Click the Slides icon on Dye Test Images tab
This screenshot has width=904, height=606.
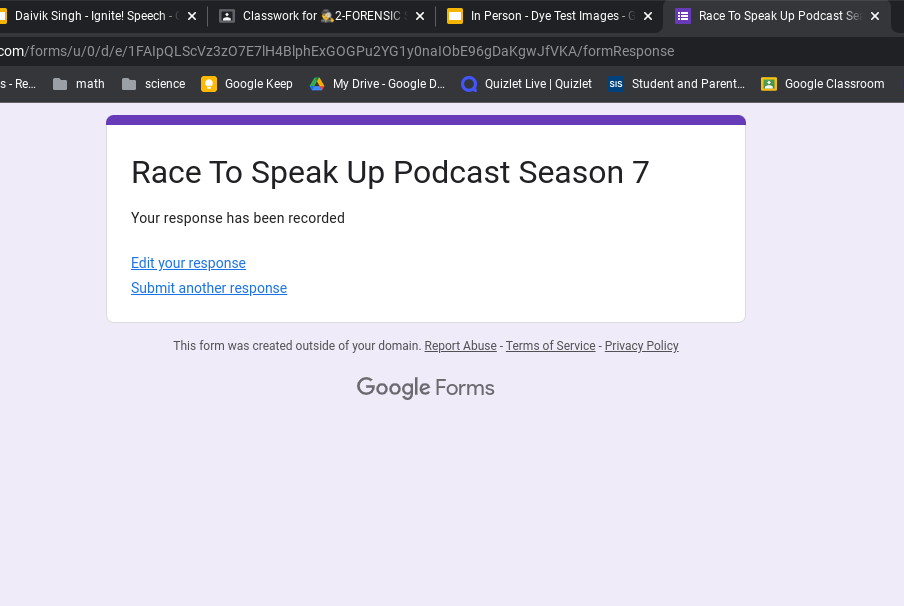coord(455,16)
